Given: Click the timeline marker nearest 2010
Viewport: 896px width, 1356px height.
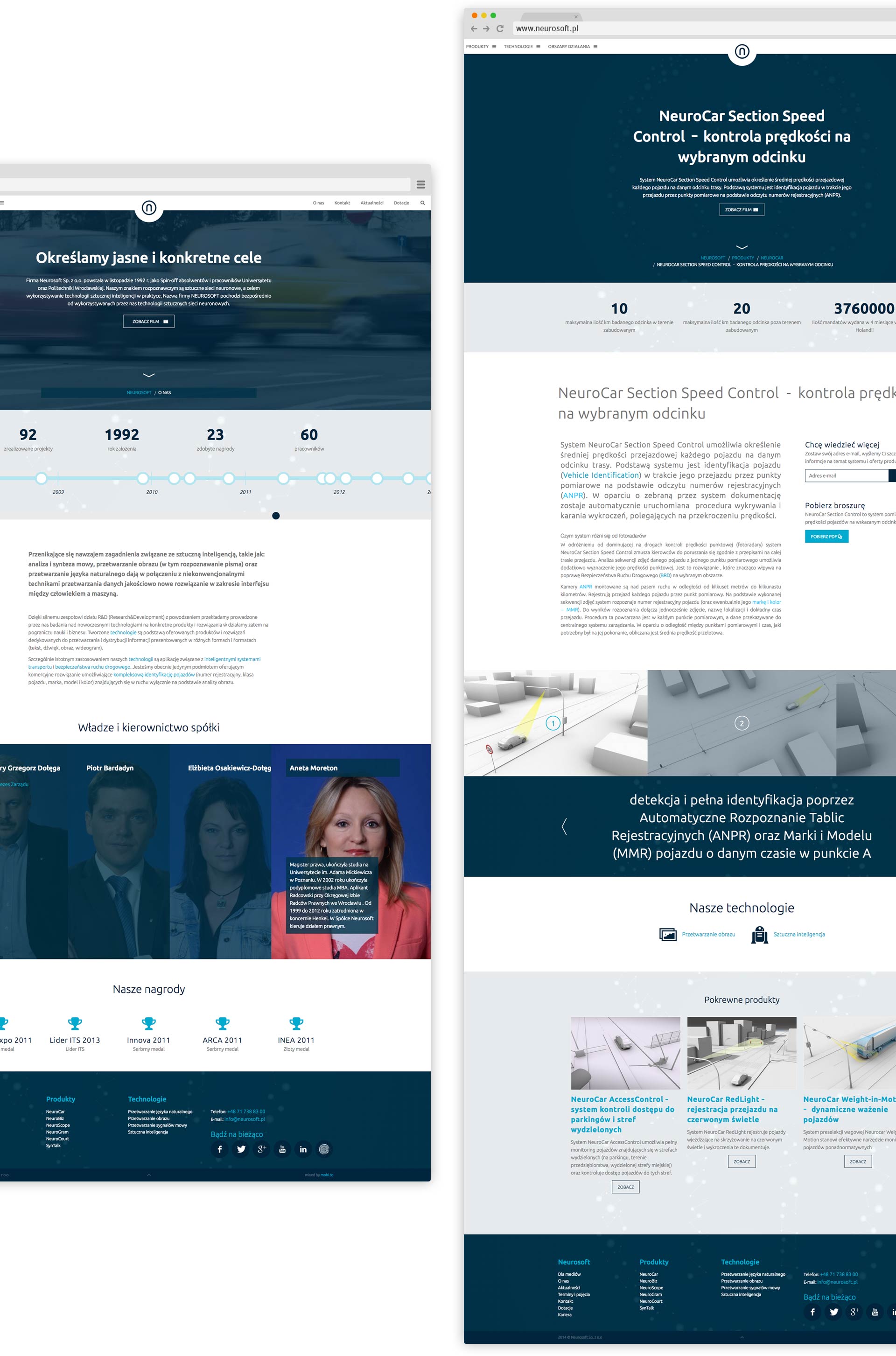Looking at the screenshot, I should pos(143,478).
